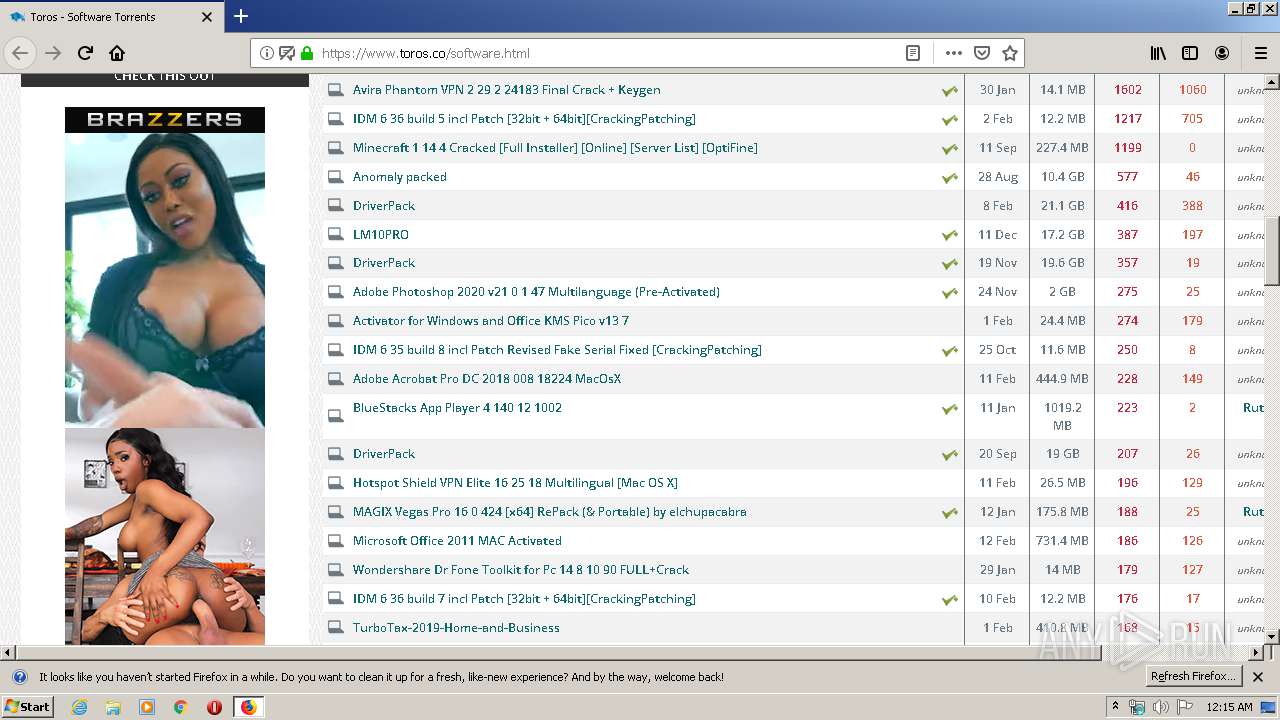This screenshot has height=720, width=1280.
Task: Open a new browser tab
Action: pyautogui.click(x=241, y=16)
